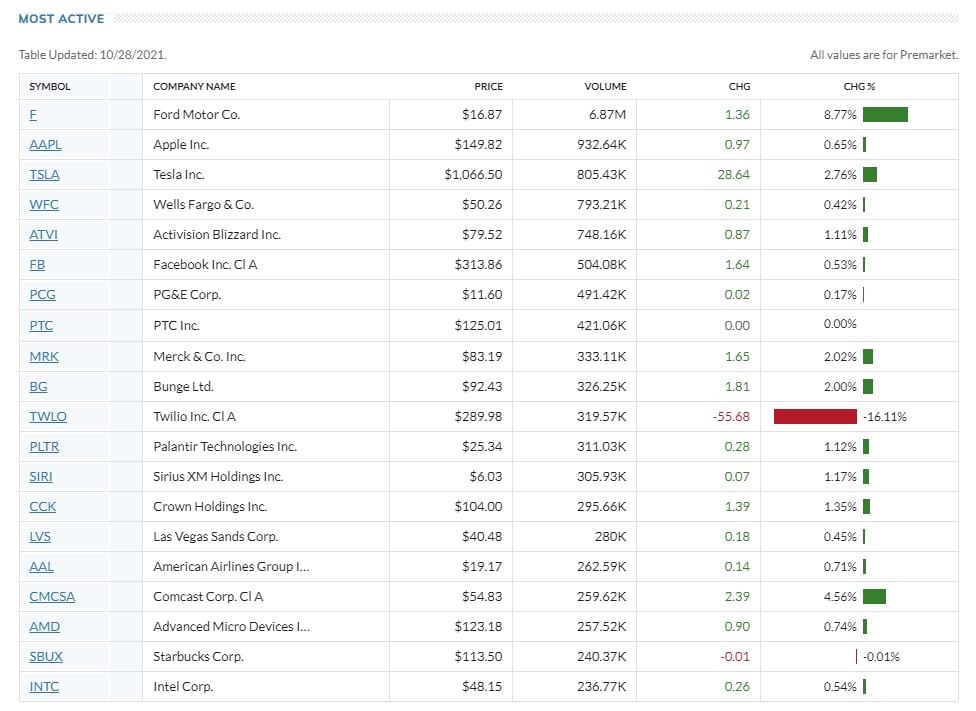
Task: Select the CMCSA symbol link
Action: (52, 596)
